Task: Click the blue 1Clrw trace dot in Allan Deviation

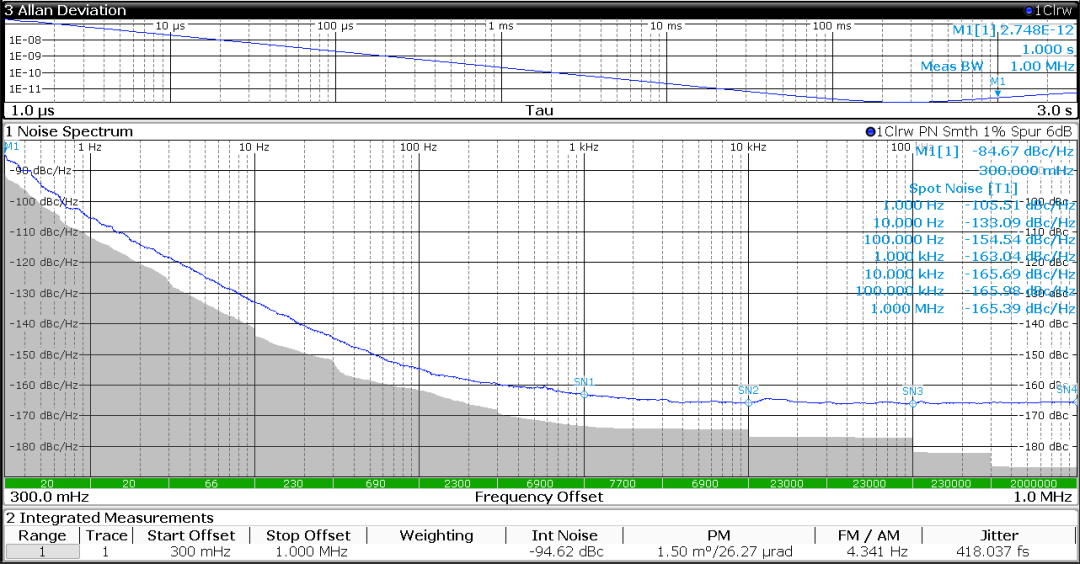Action: (x=1029, y=10)
